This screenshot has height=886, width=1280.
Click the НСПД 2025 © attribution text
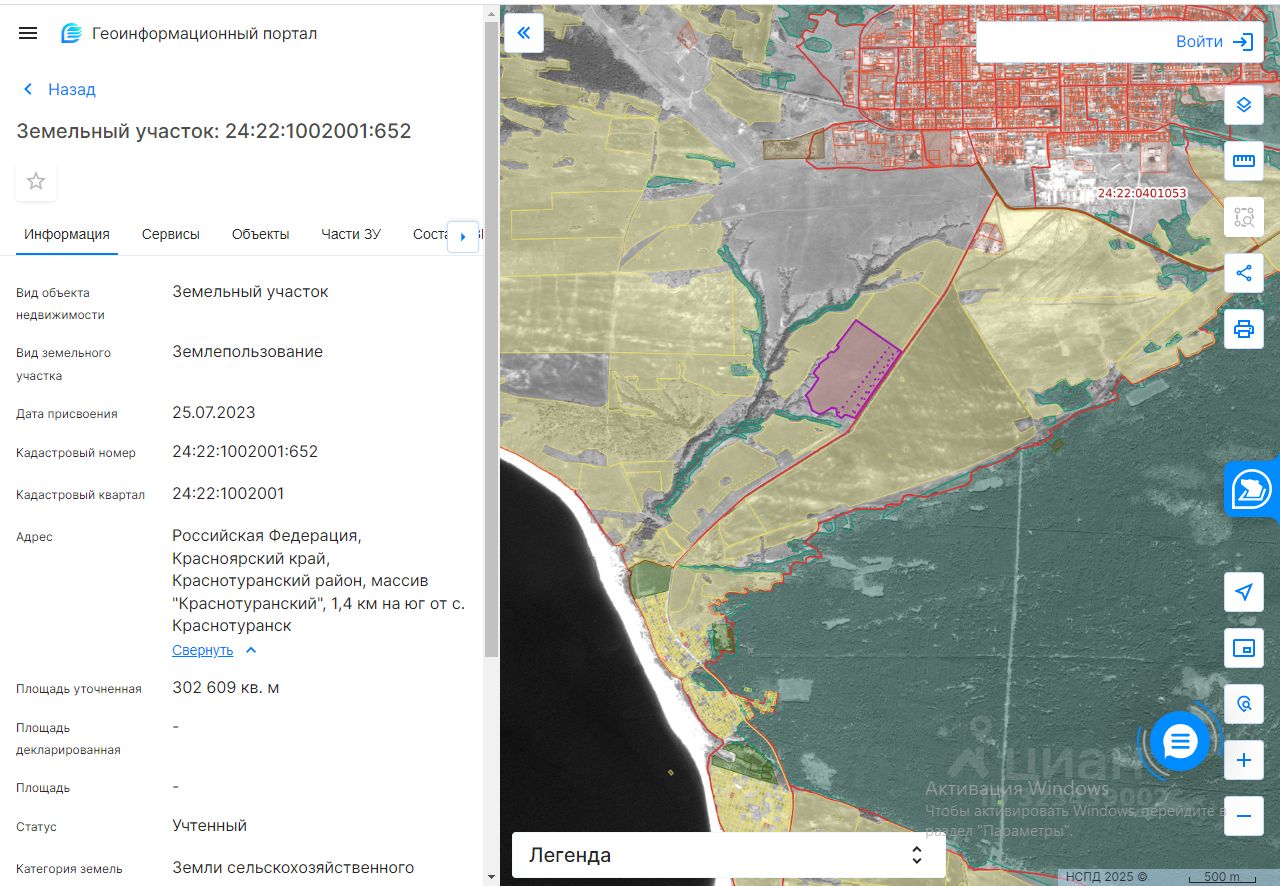tap(1106, 877)
